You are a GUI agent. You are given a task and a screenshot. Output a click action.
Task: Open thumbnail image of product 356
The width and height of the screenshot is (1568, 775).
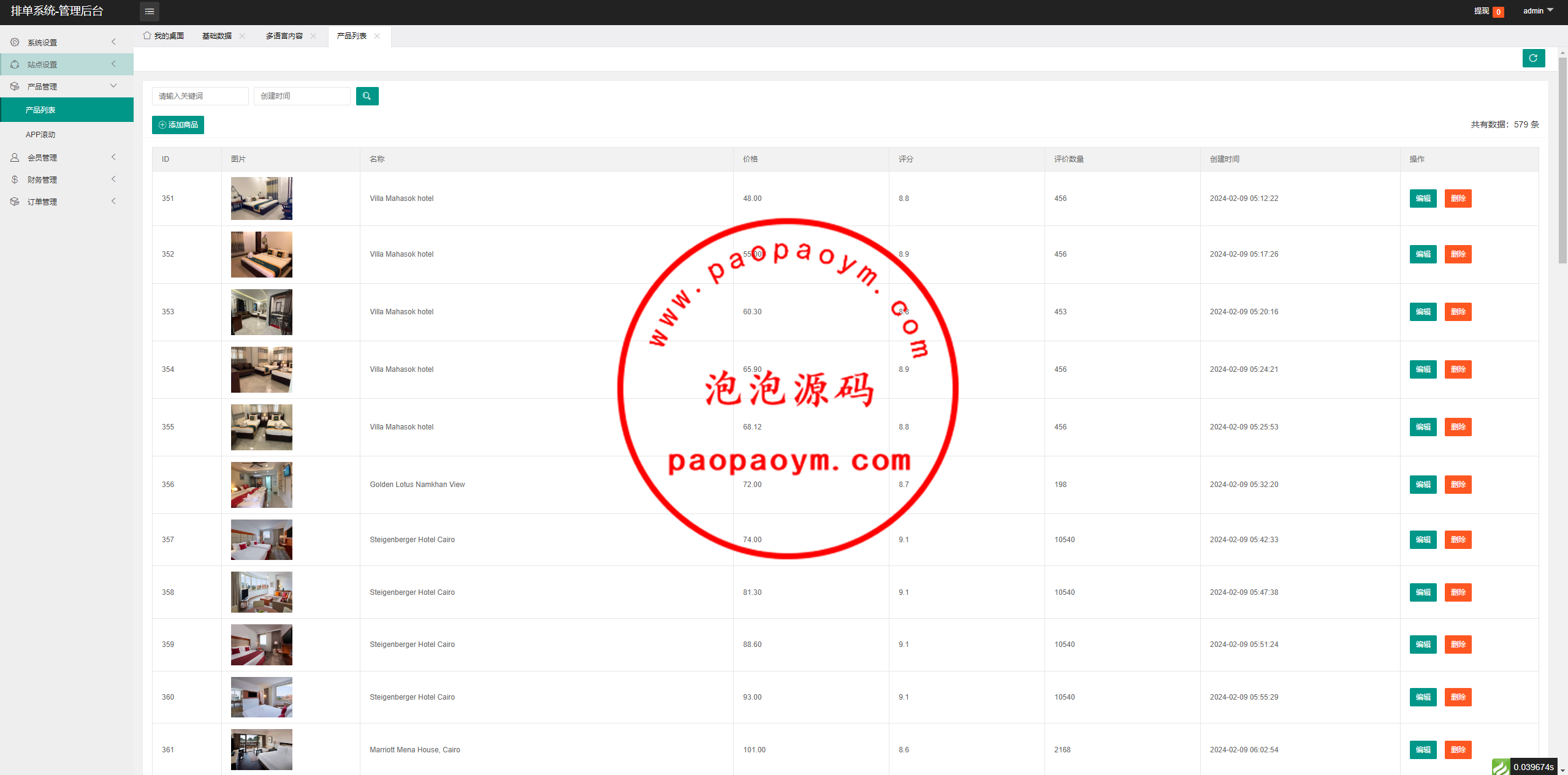pos(262,485)
